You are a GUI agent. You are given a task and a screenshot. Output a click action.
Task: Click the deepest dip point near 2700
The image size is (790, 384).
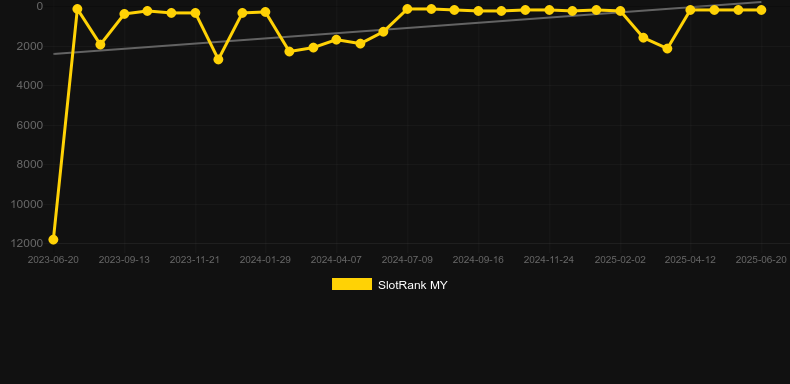point(218,59)
